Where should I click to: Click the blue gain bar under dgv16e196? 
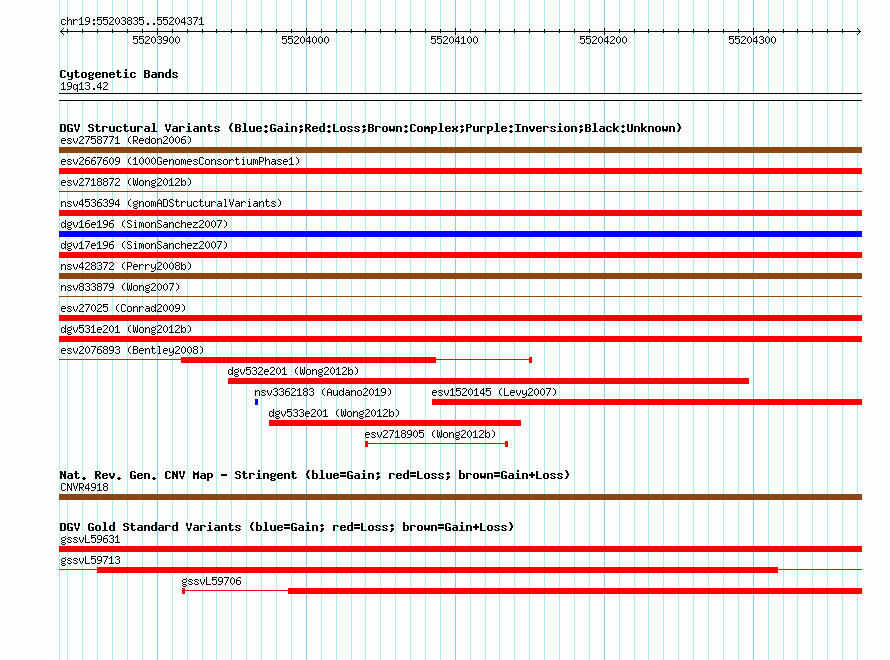(460, 234)
